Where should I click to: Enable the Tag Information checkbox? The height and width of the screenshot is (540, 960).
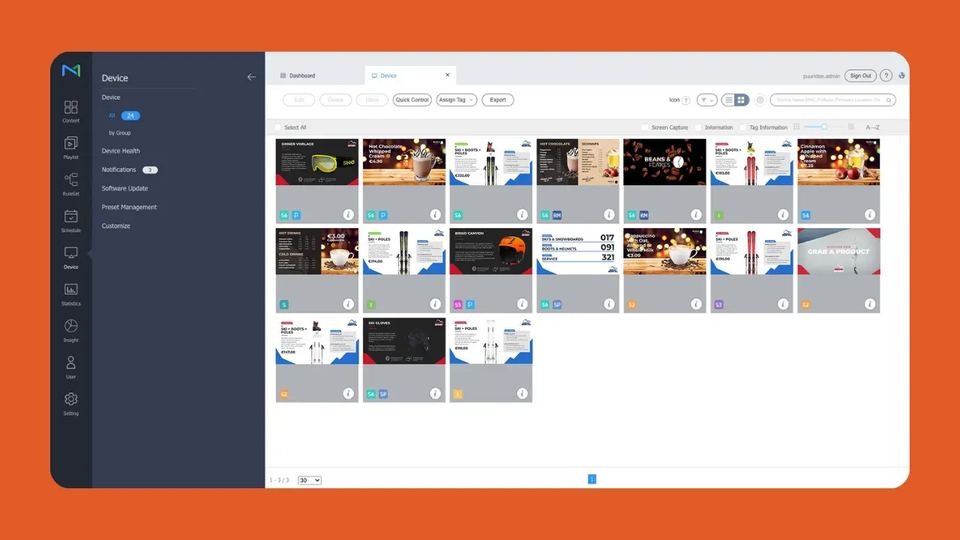[743, 127]
